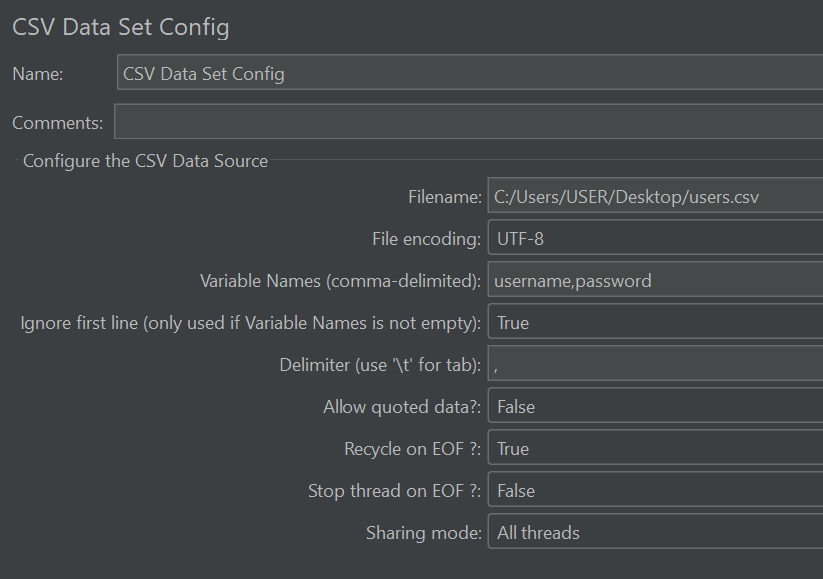823x579 pixels.
Task: Click the Variable Names (comma-delimited) label
Action: pos(341,281)
